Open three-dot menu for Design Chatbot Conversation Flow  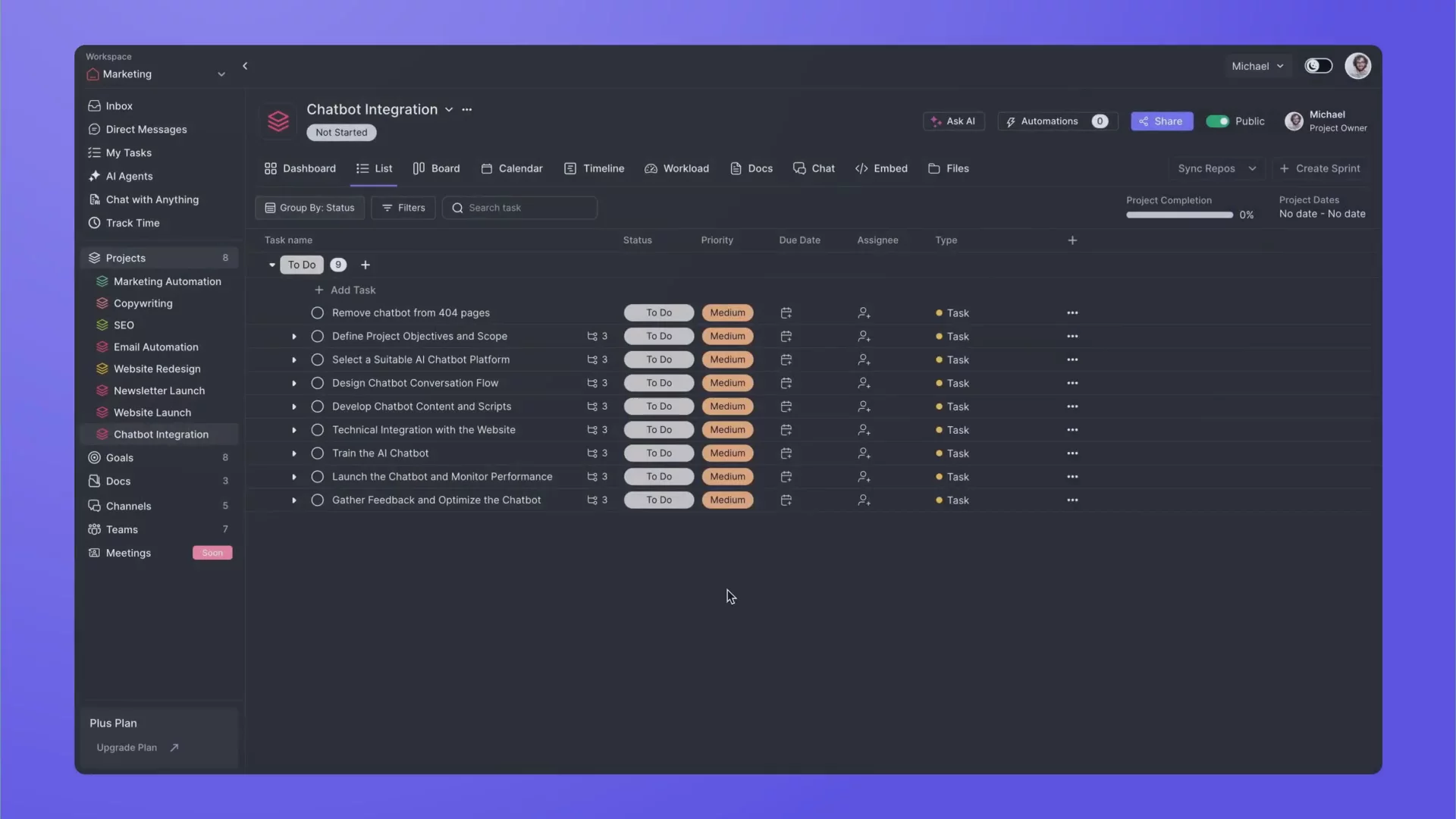(x=1072, y=383)
